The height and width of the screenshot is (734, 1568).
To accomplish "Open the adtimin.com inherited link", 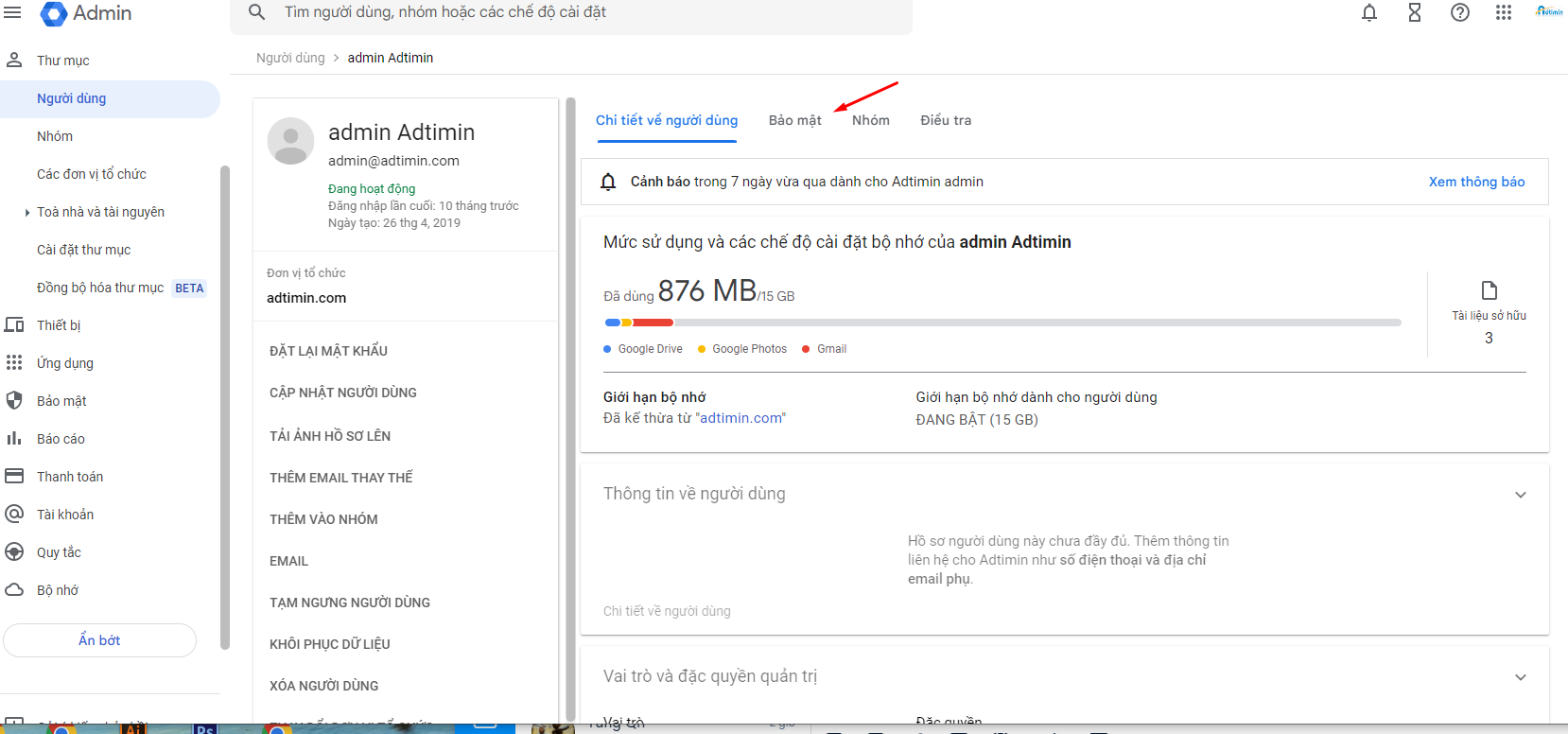I will tap(740, 418).
